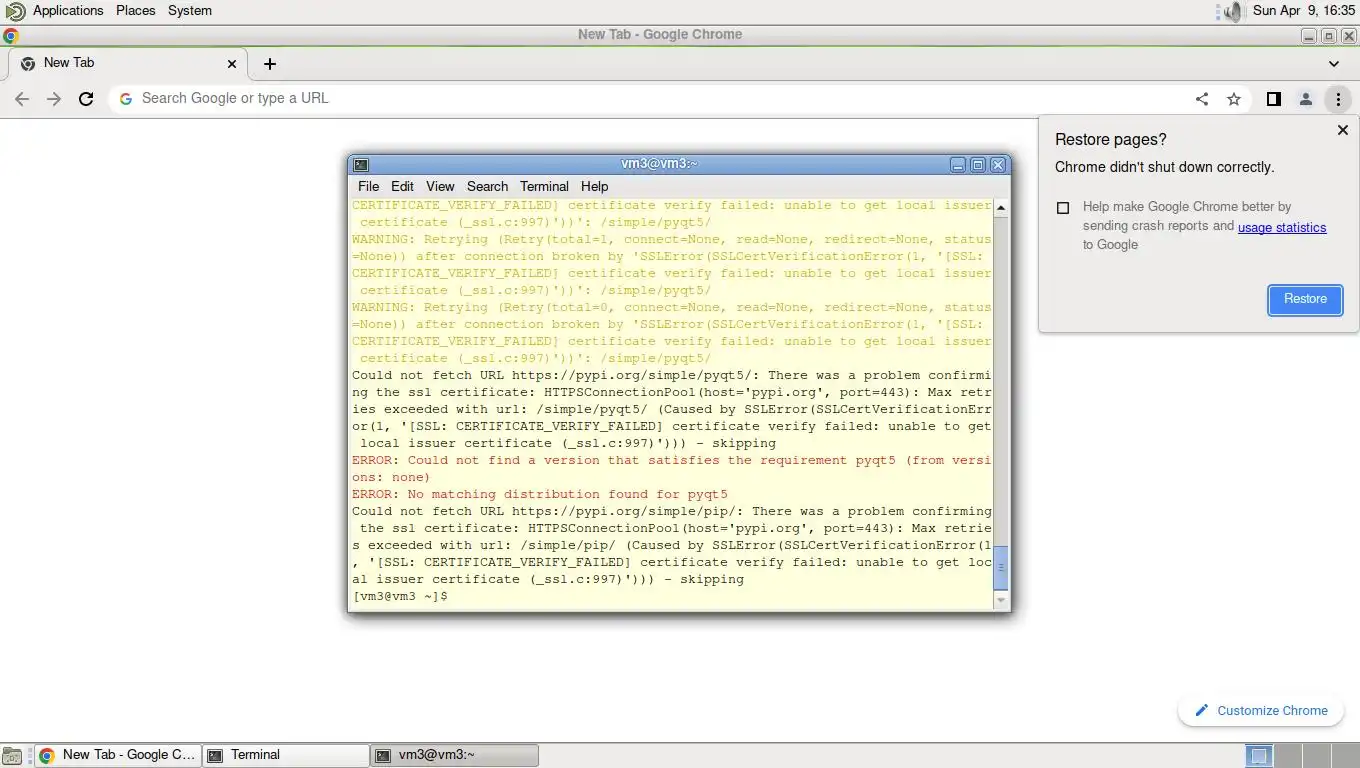The image size is (1360, 768).
Task: Open the Places menu
Action: point(135,11)
